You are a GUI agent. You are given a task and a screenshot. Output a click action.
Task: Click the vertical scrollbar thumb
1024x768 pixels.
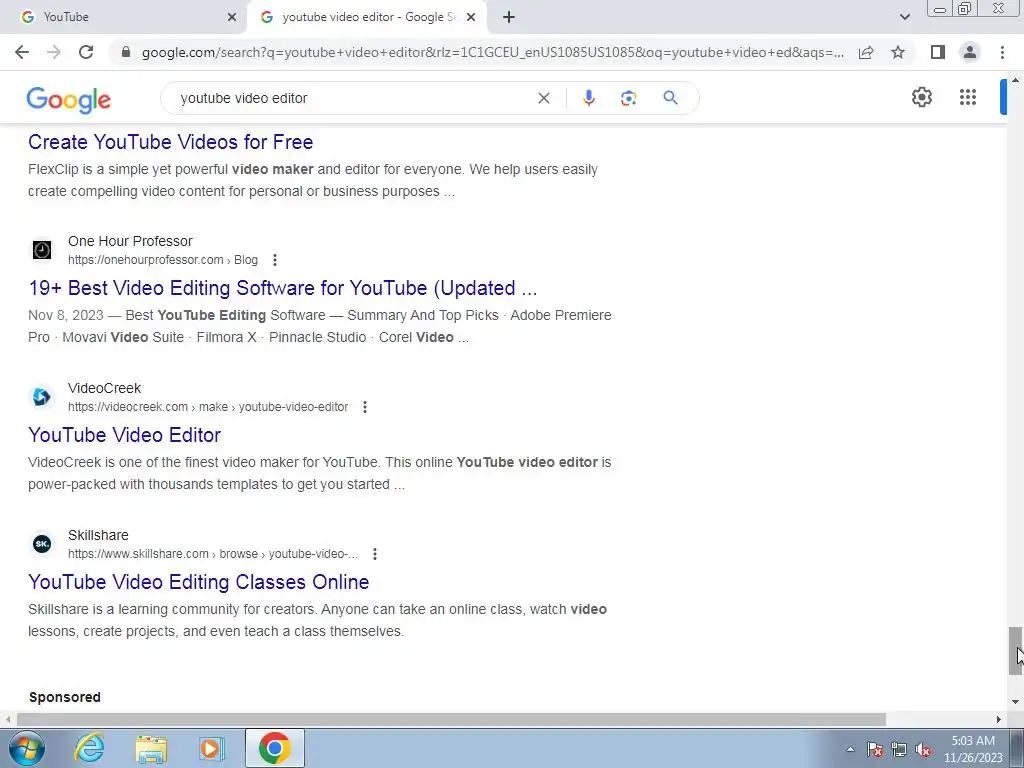[x=1015, y=650]
